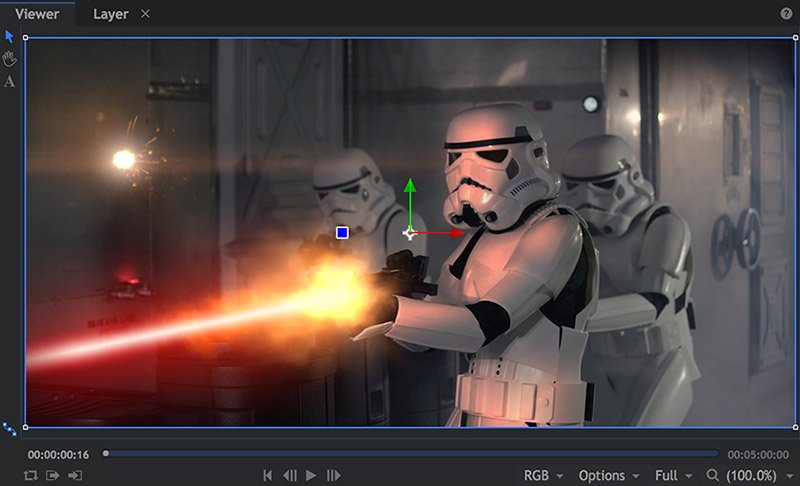Image resolution: width=800 pixels, height=486 pixels.
Task: Click the current timecode 00:00:00:16
Action: [58, 454]
